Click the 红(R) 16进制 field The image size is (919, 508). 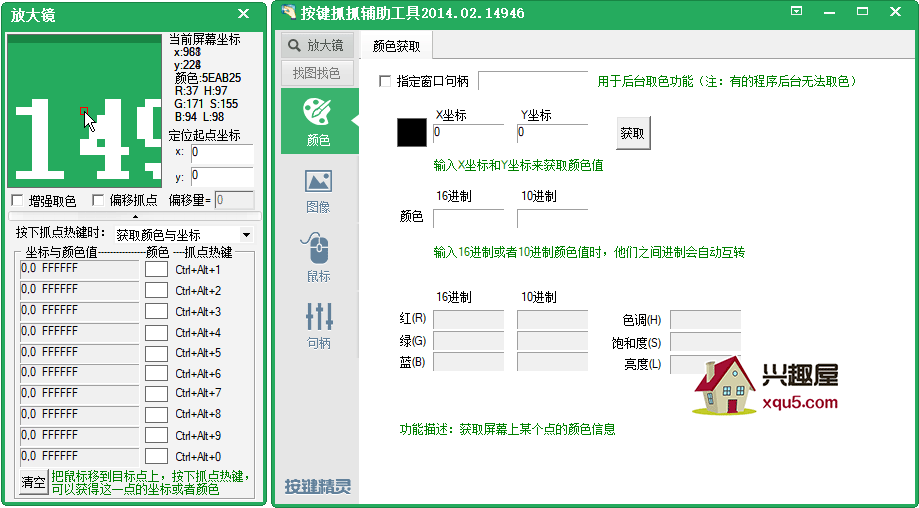(x=468, y=320)
